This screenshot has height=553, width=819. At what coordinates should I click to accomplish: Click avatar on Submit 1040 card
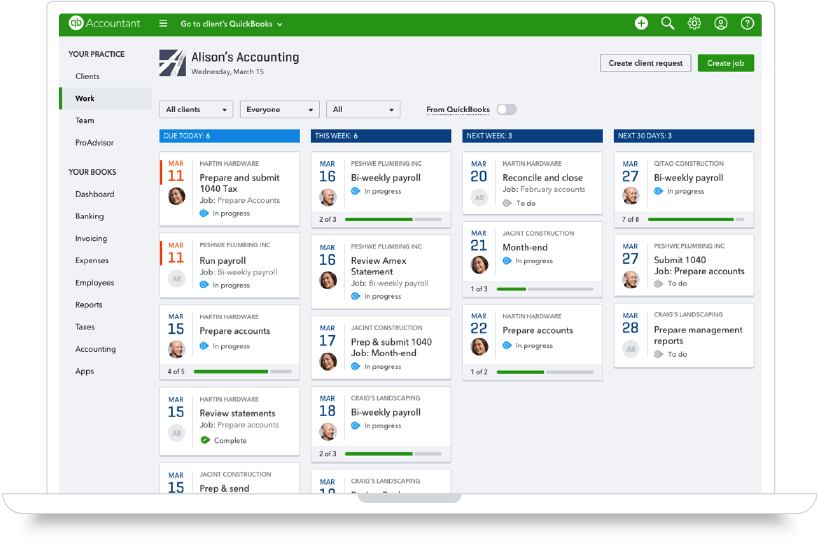(631, 279)
